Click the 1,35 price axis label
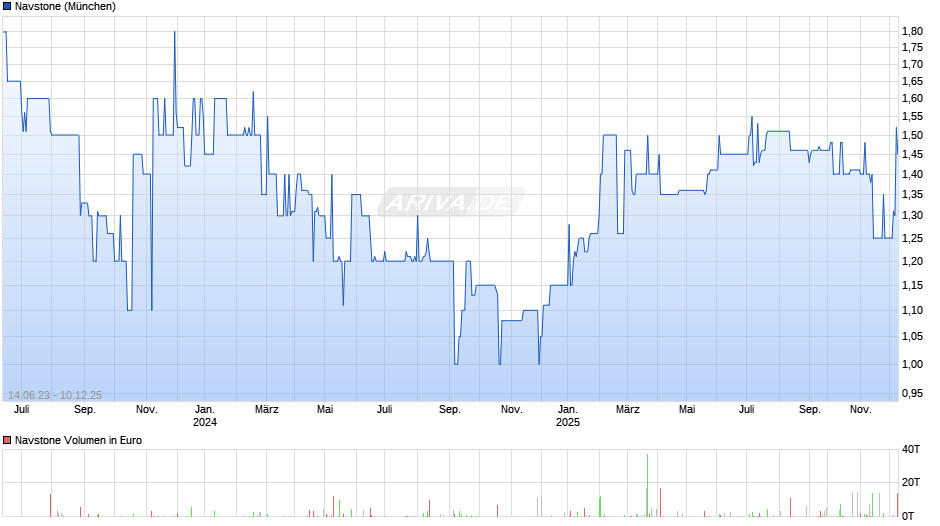 tap(912, 194)
